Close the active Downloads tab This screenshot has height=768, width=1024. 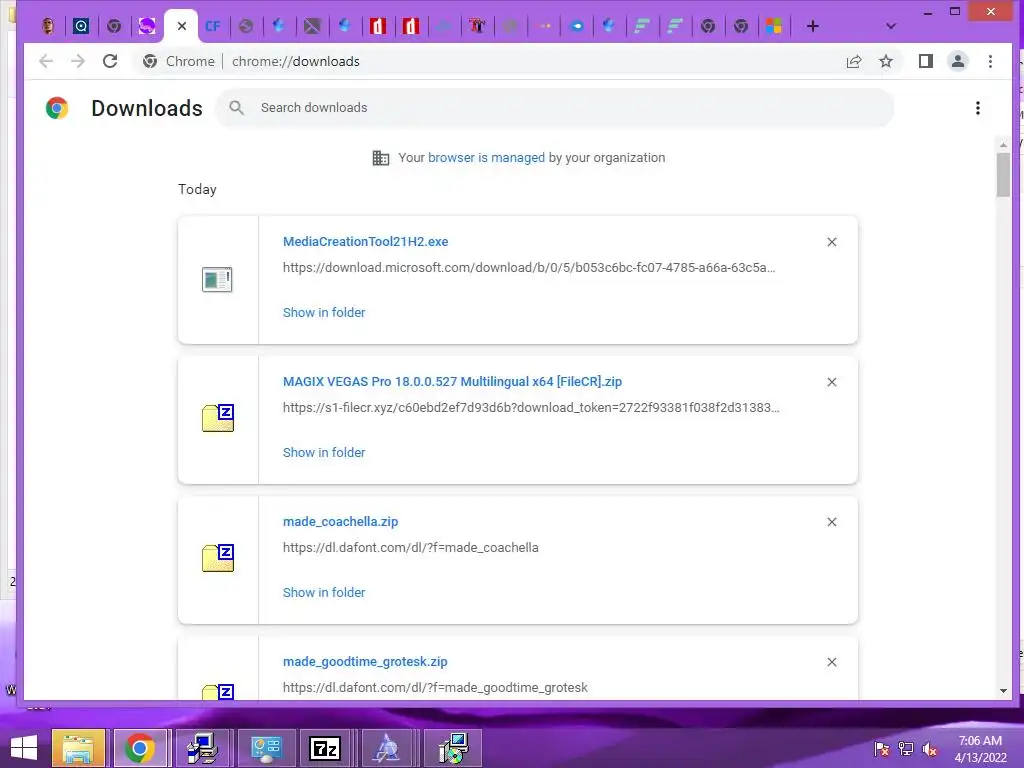182,26
